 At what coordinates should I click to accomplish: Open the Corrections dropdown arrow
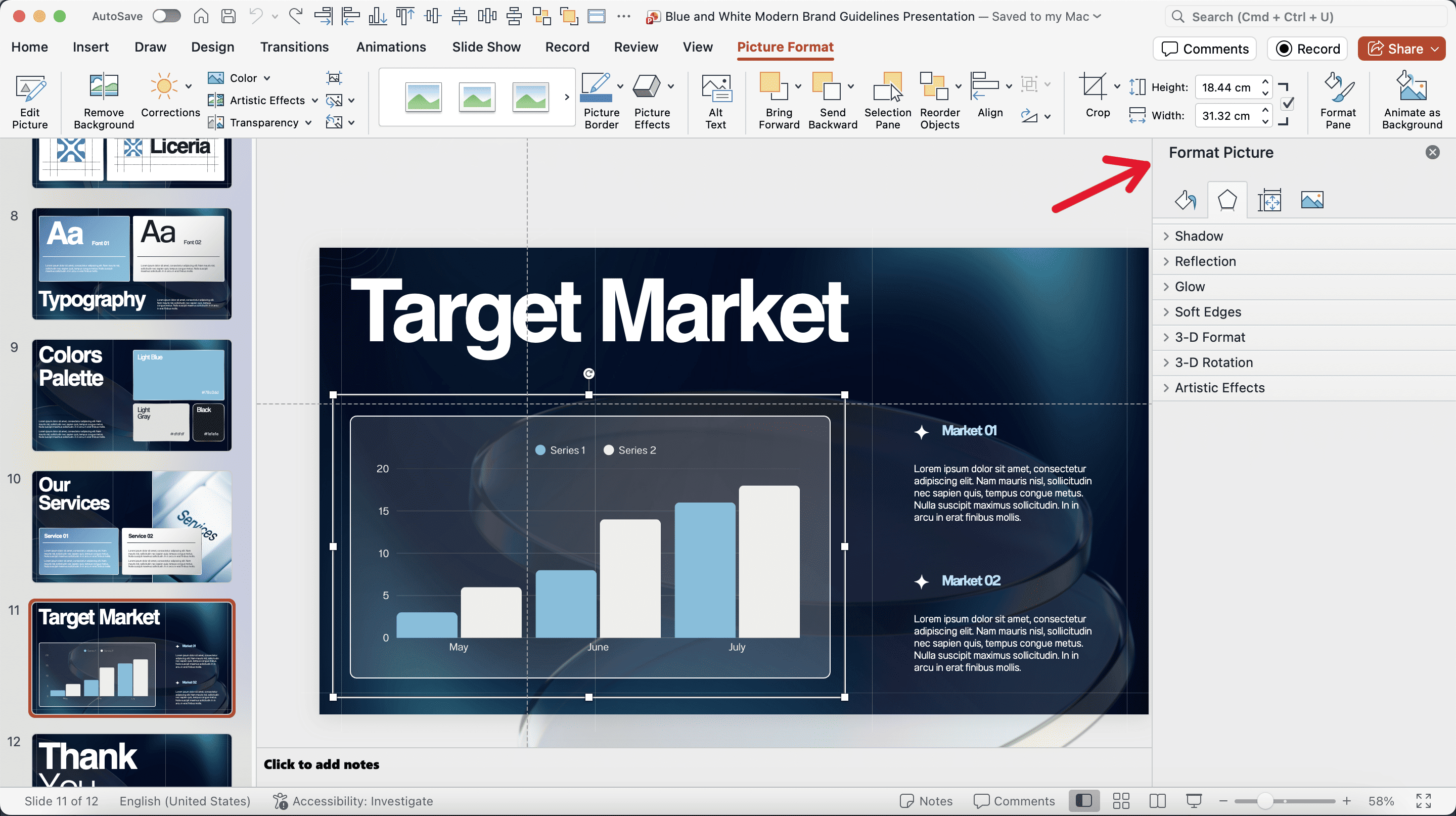(189, 86)
